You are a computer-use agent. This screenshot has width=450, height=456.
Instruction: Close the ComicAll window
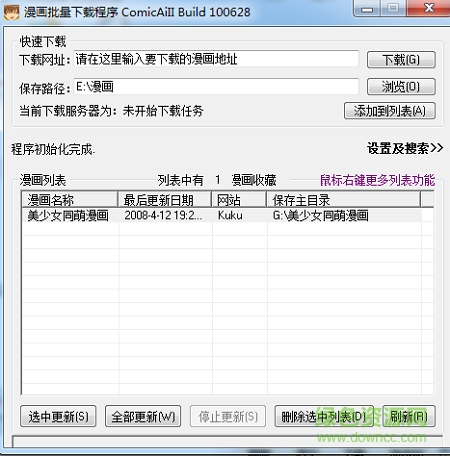[x=429, y=8]
